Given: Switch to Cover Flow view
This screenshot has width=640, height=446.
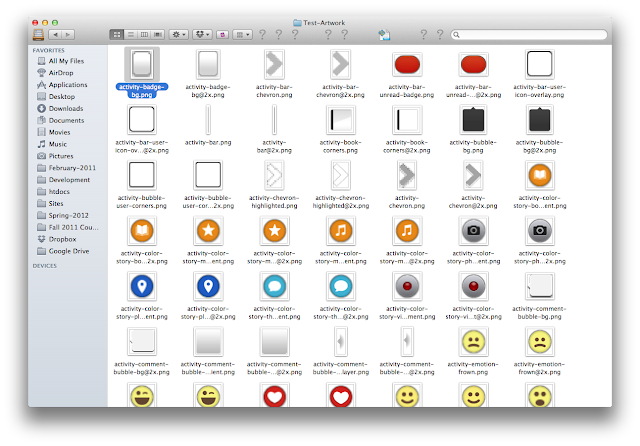Looking at the screenshot, I should pos(158,35).
